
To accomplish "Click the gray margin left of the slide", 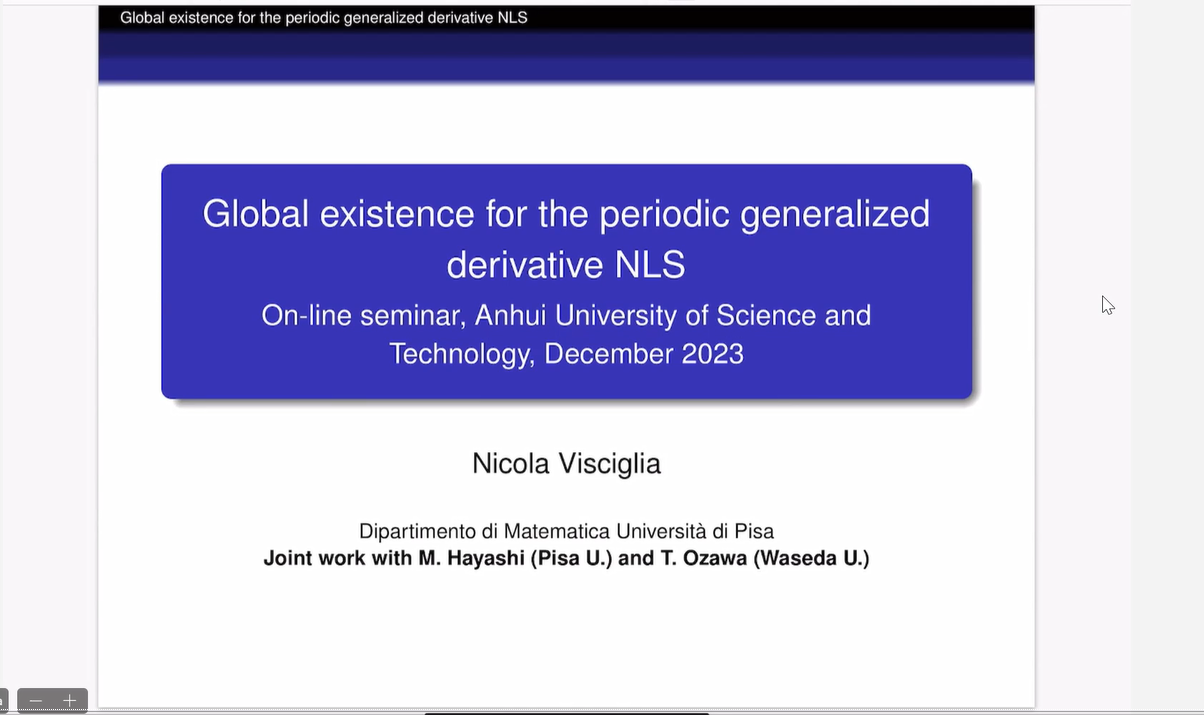I will pyautogui.click(x=48, y=350).
